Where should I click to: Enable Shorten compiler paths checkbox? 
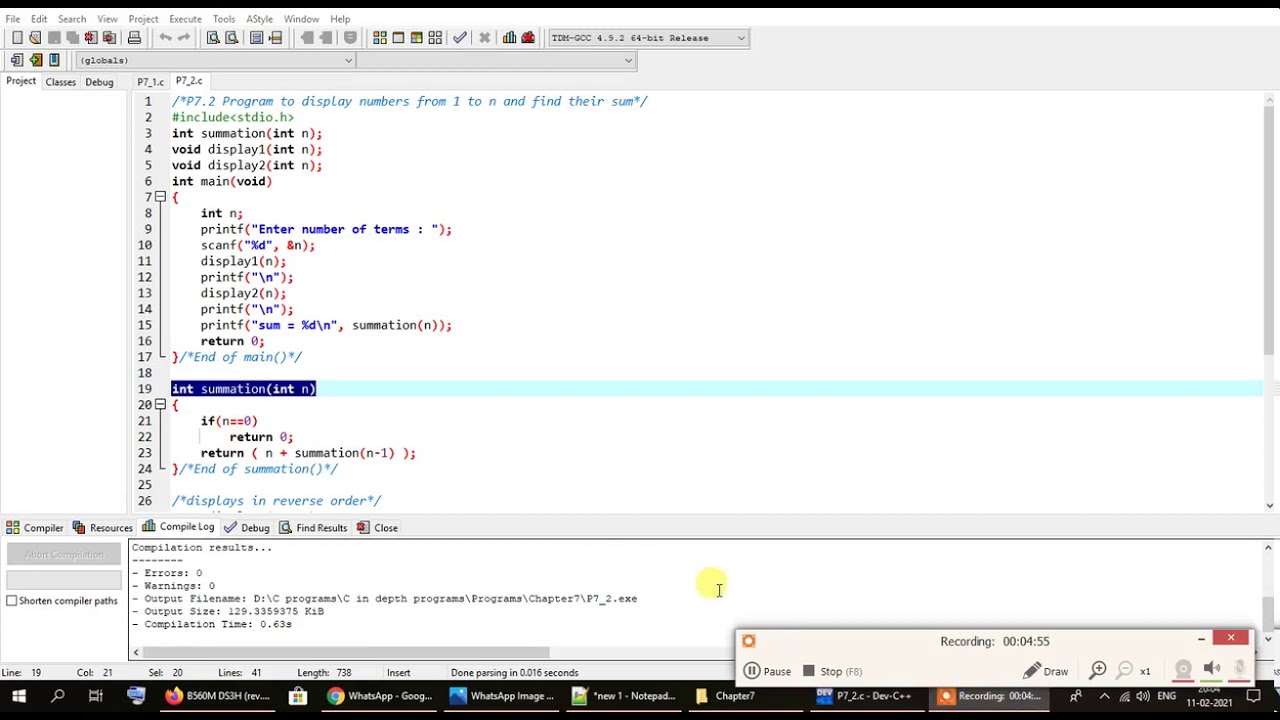[12, 601]
